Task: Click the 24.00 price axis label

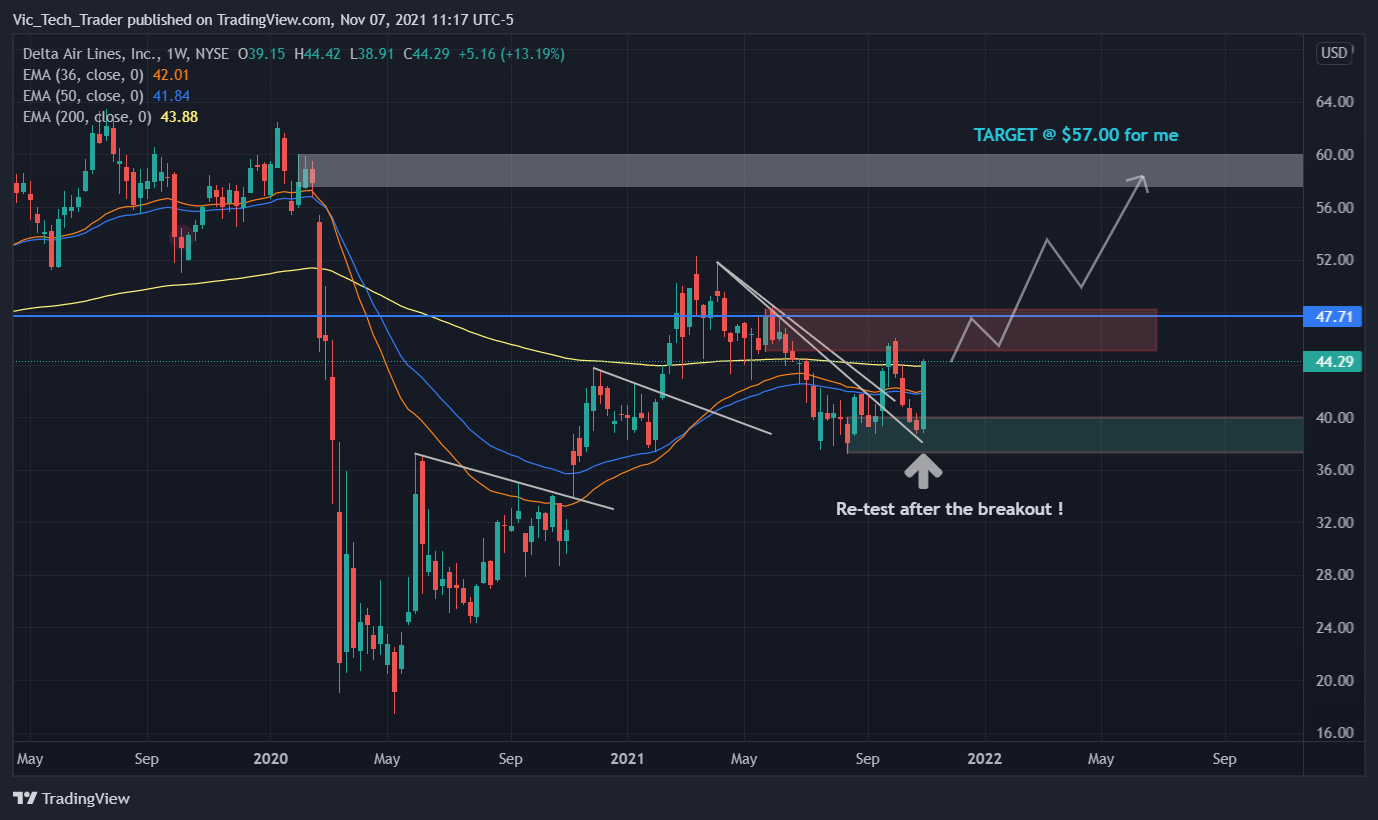Action: [1337, 628]
